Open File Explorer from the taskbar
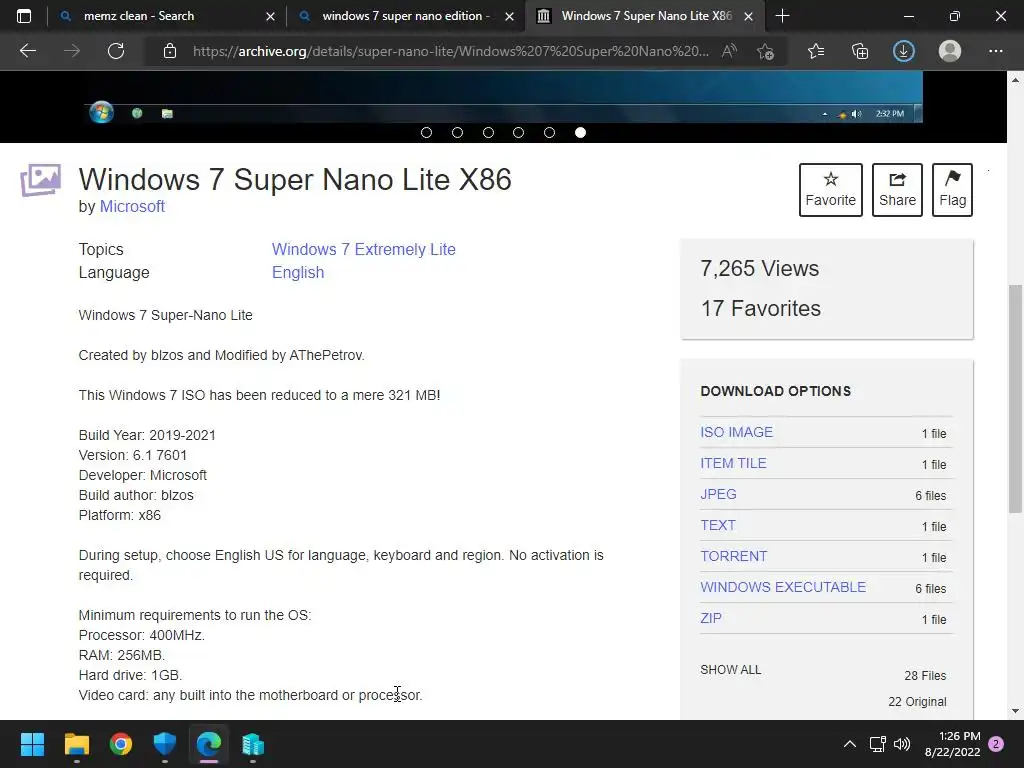This screenshot has height=768, width=1024. pyautogui.click(x=76, y=744)
